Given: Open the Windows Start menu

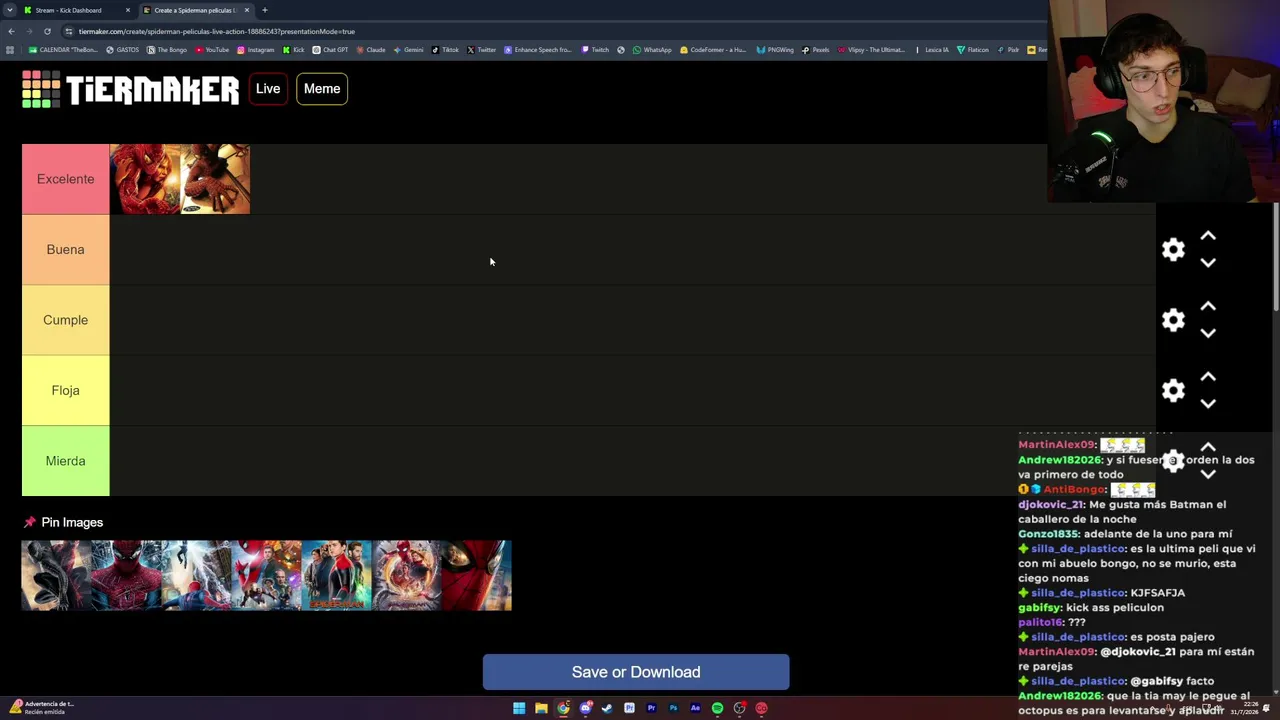Looking at the screenshot, I should click(519, 708).
